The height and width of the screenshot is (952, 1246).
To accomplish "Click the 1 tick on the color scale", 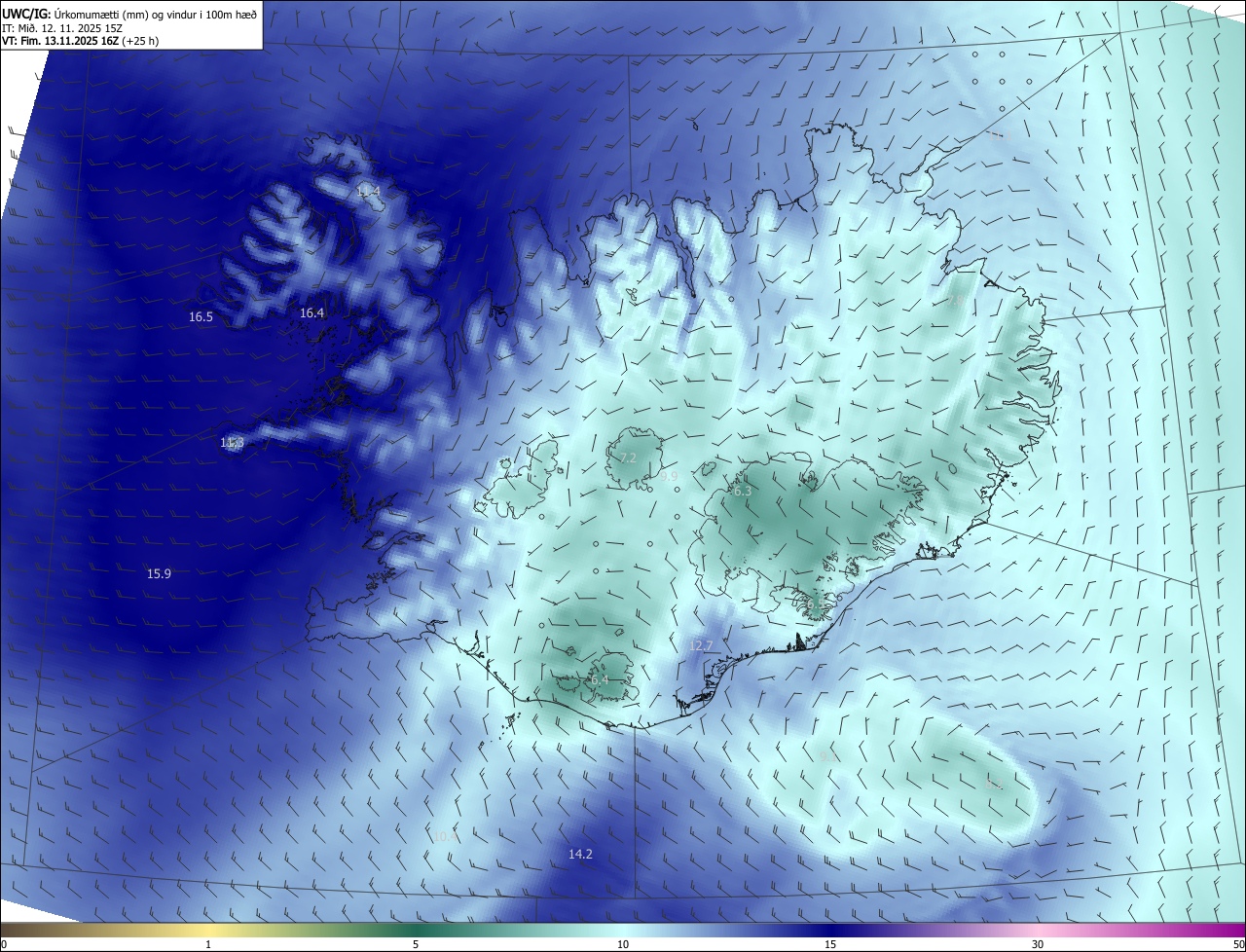I will 208,944.
